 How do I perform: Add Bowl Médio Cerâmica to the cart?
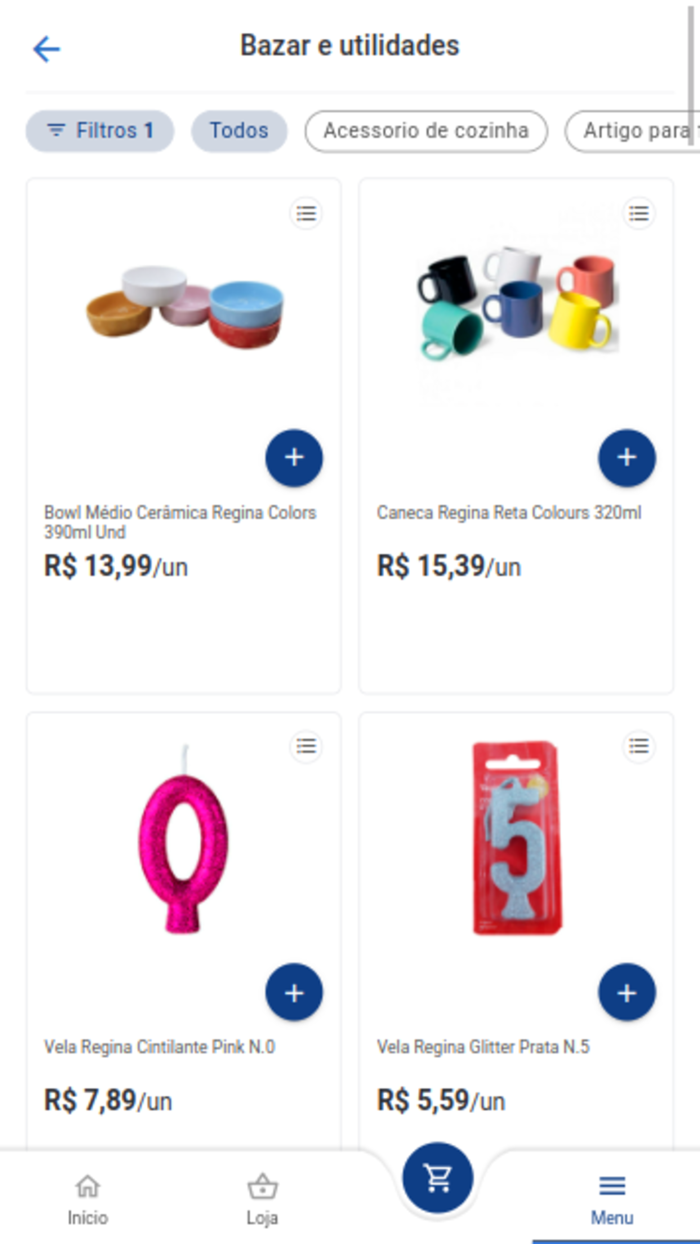(294, 457)
